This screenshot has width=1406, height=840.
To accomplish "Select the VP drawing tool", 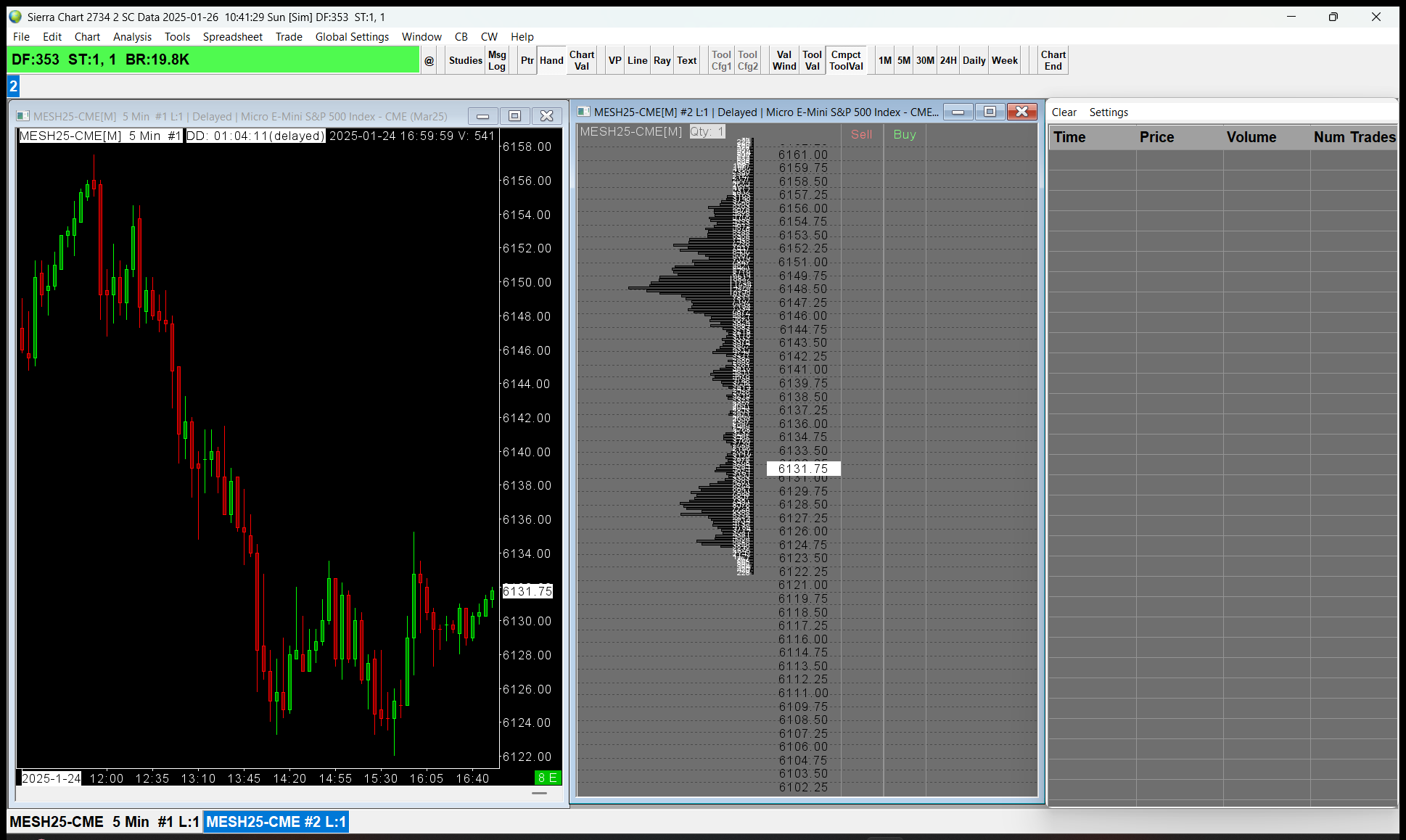I will click(614, 60).
